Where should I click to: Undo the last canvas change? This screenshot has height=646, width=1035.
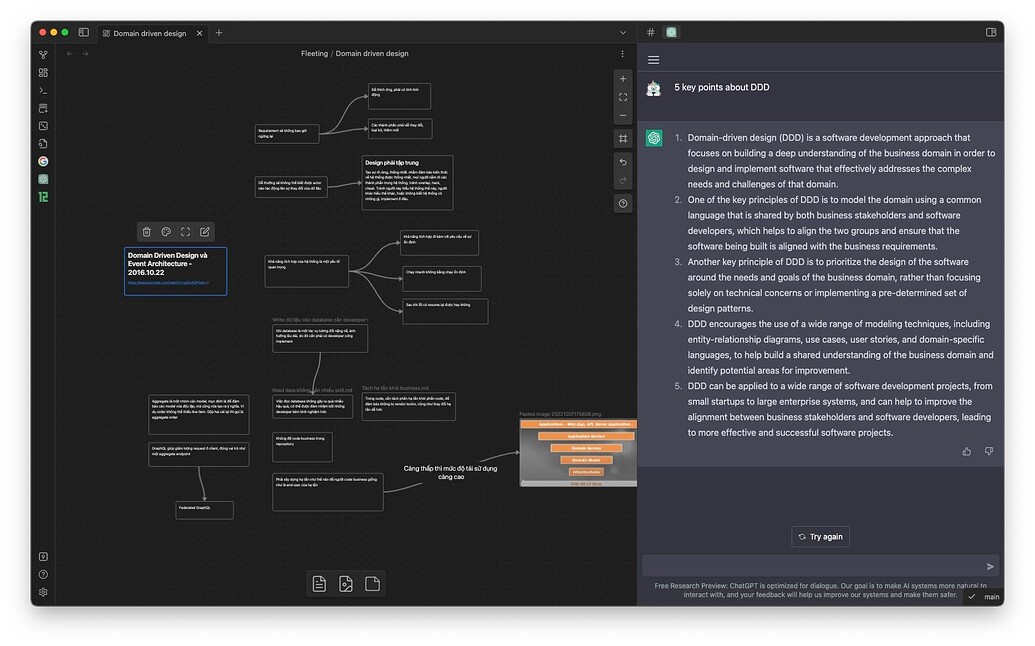click(x=623, y=161)
